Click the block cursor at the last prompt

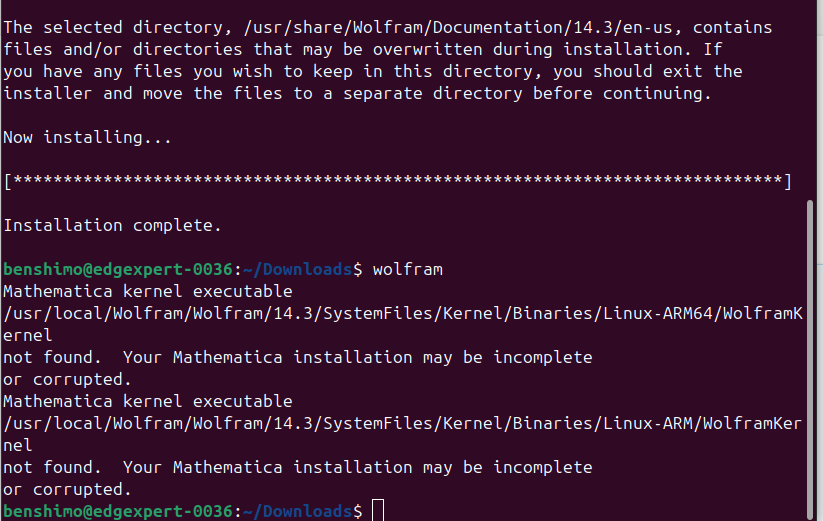[377, 511]
